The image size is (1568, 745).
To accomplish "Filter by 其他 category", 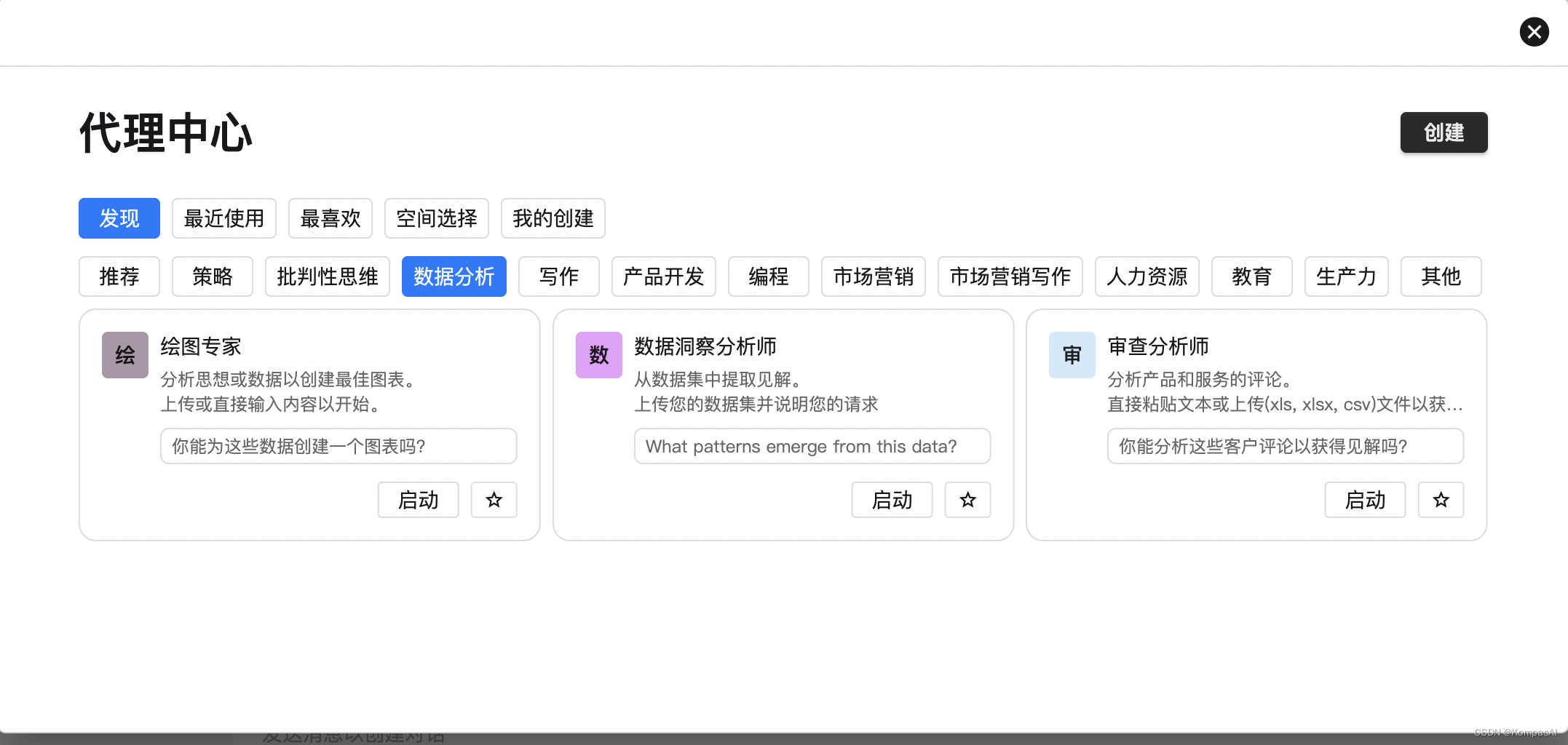I will pos(1441,276).
